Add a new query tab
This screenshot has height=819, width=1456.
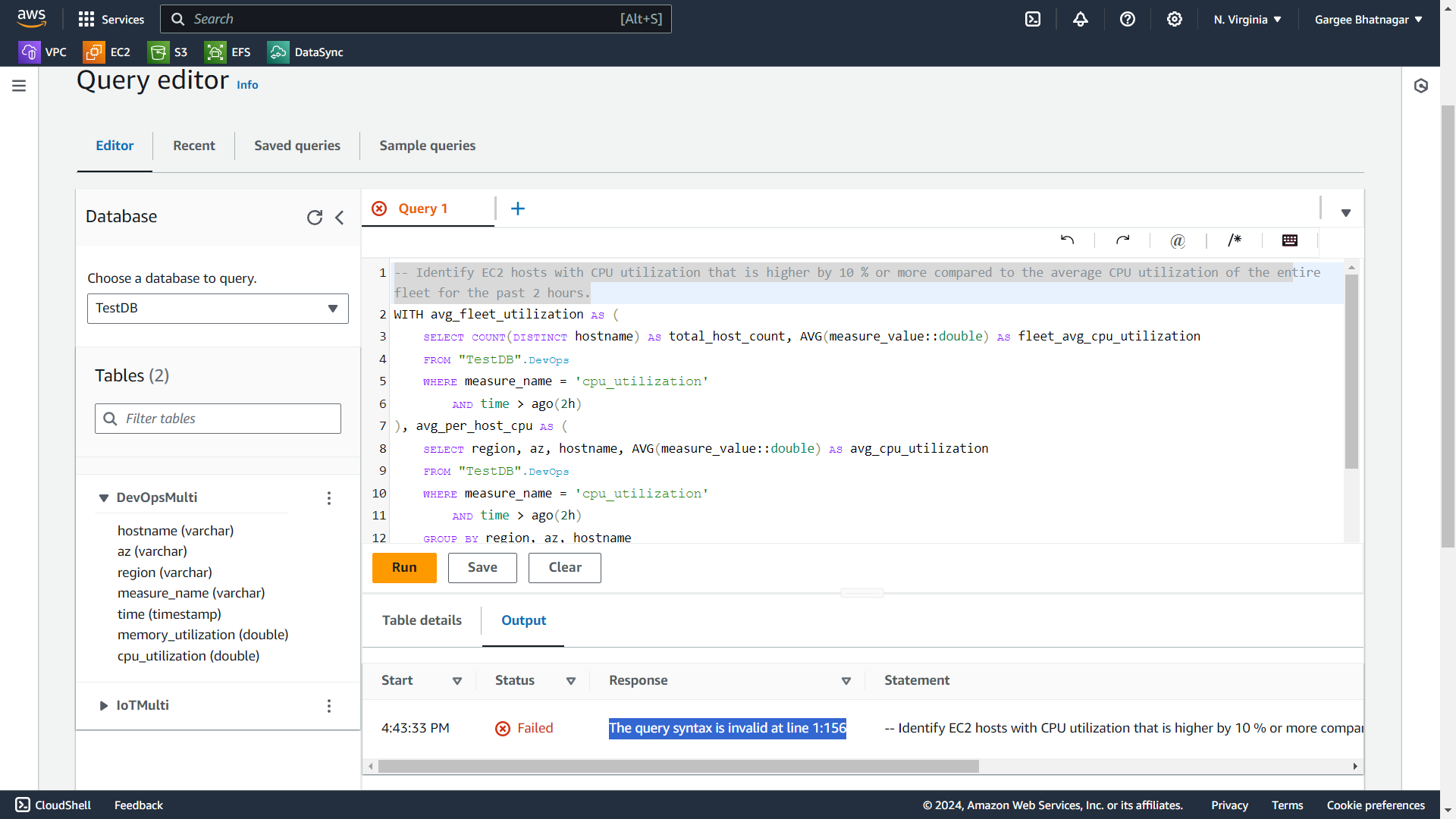click(x=518, y=209)
